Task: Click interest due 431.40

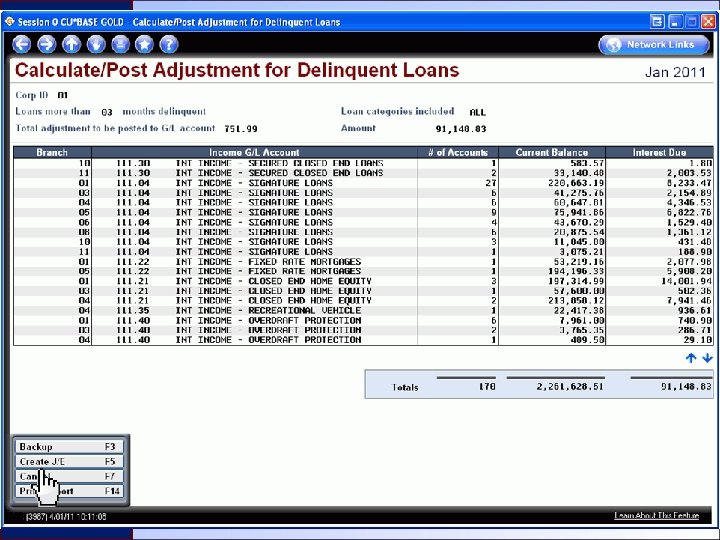Action: pyautogui.click(x=695, y=242)
